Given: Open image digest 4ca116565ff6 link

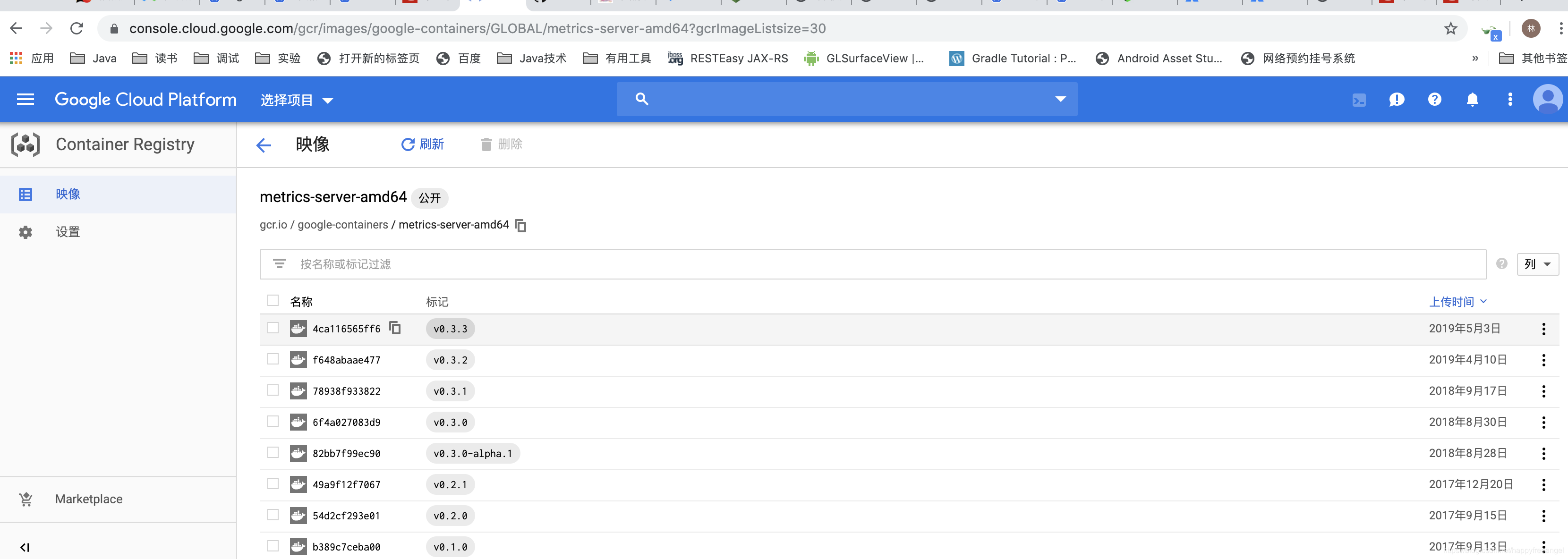Looking at the screenshot, I should [x=346, y=329].
